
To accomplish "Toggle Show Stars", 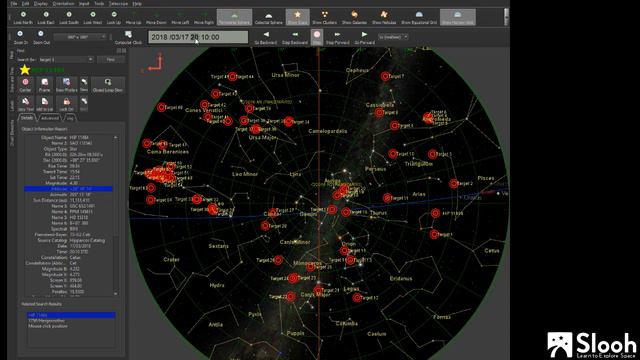I will tap(298, 17).
